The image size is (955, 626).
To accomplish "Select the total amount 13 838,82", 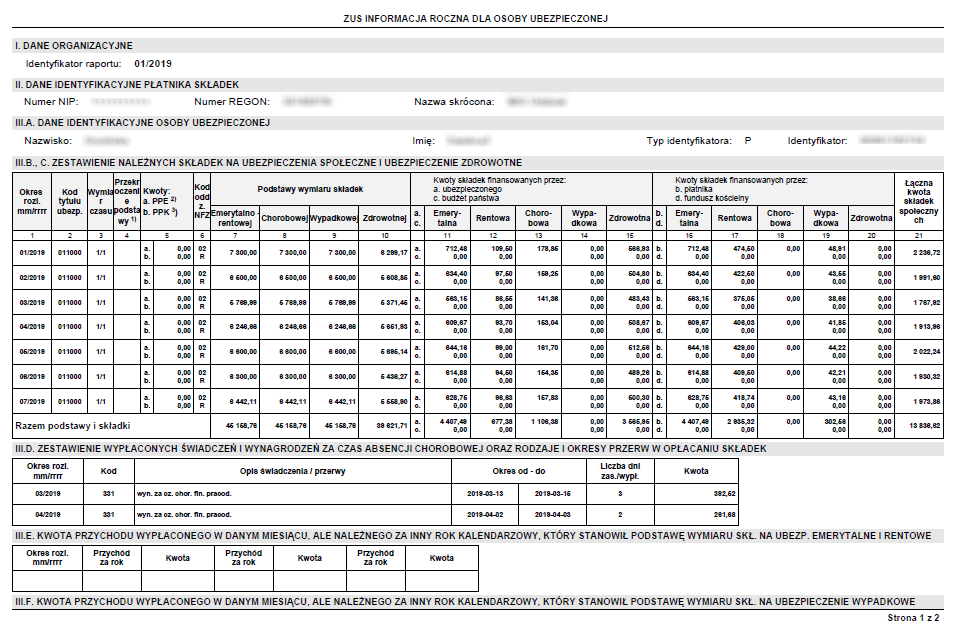I will click(x=925, y=426).
